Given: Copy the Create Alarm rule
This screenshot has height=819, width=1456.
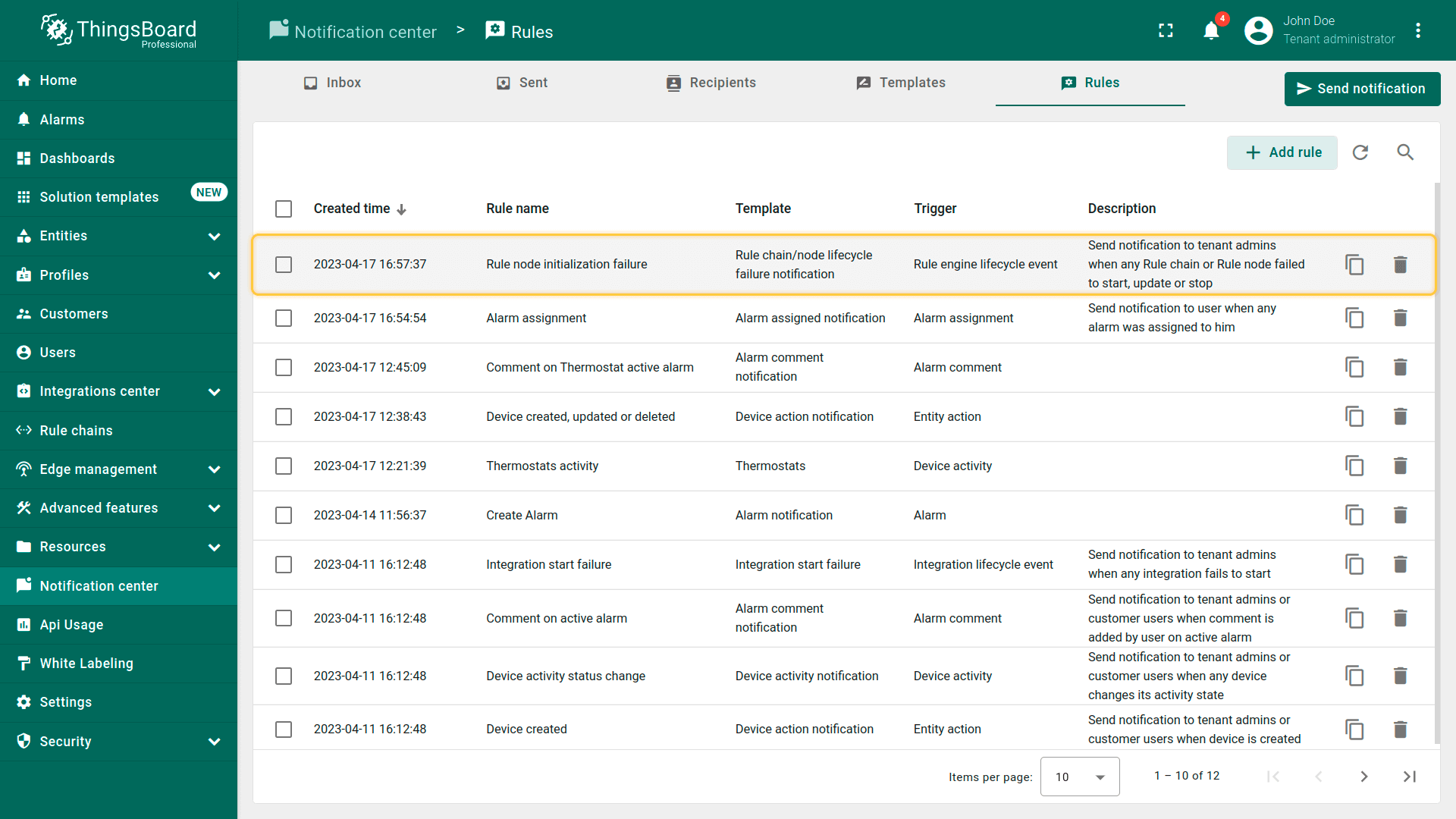Looking at the screenshot, I should click(1354, 515).
